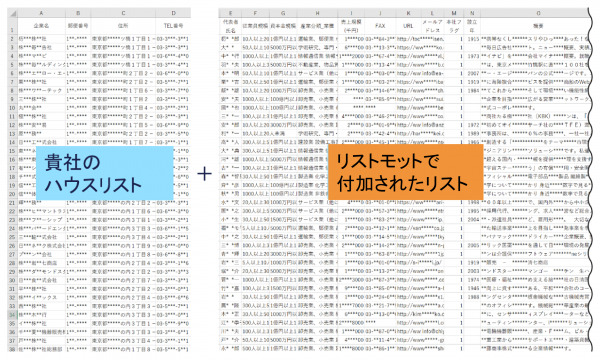Click the 概要 header cell
600x360 pixels.
(538, 26)
